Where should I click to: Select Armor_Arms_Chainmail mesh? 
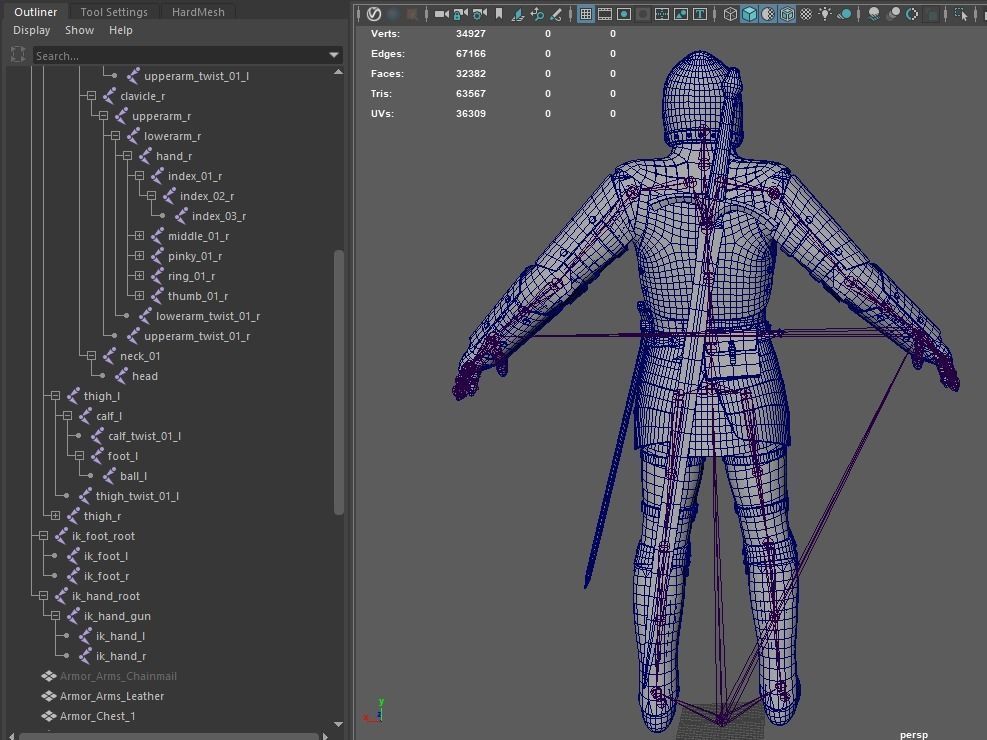(x=118, y=676)
